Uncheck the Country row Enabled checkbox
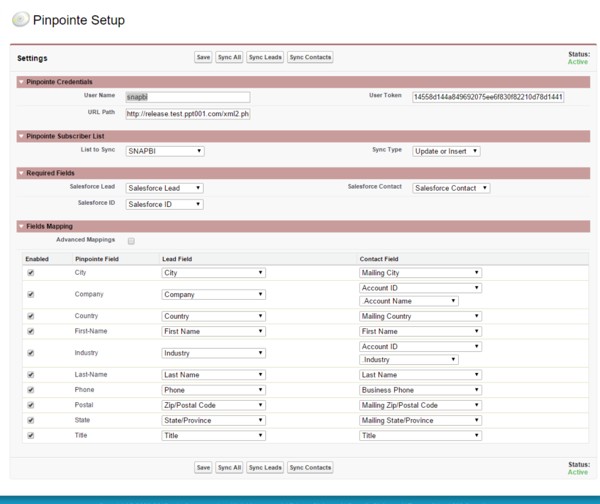 [31, 316]
